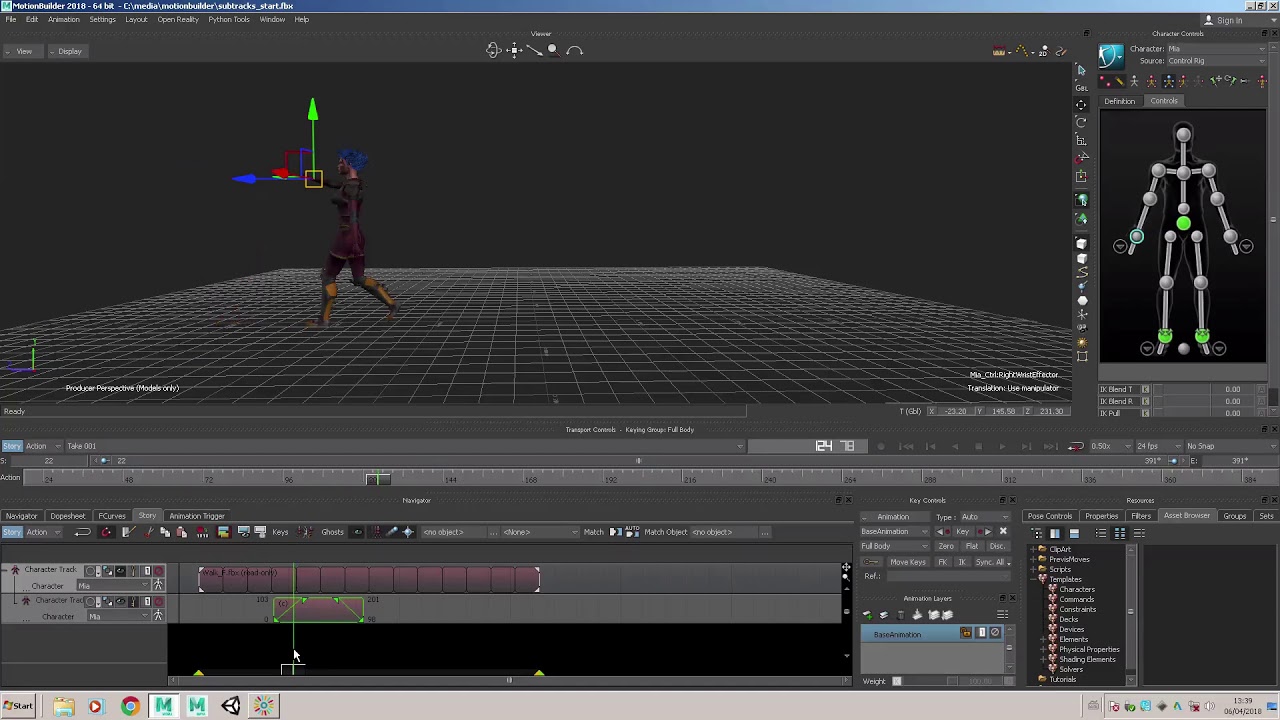Select the Characters template item

click(1077, 589)
